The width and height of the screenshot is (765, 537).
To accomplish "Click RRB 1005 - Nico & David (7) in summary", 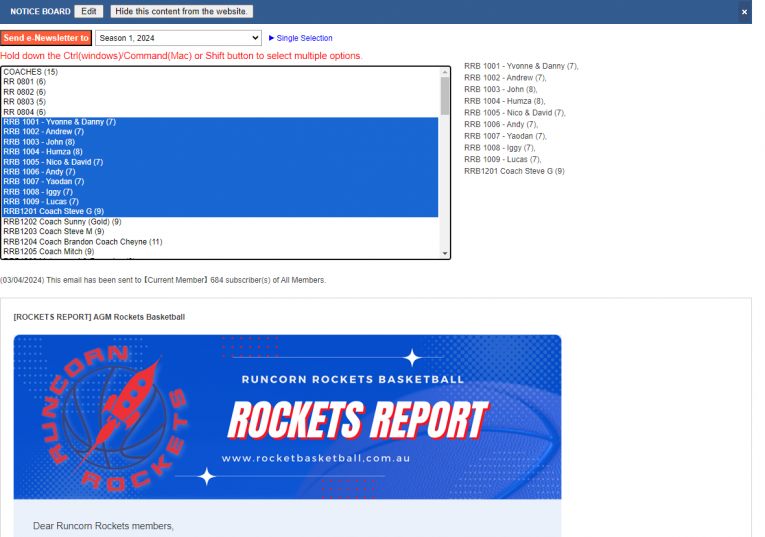I will [x=515, y=113].
